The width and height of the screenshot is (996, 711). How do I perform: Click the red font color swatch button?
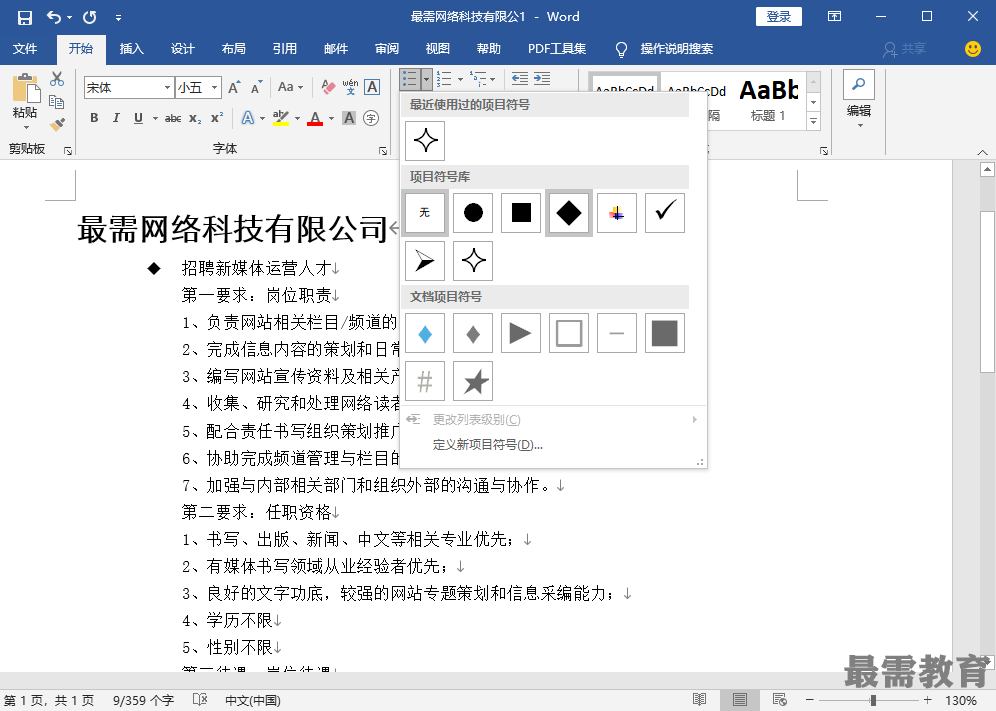[x=315, y=118]
